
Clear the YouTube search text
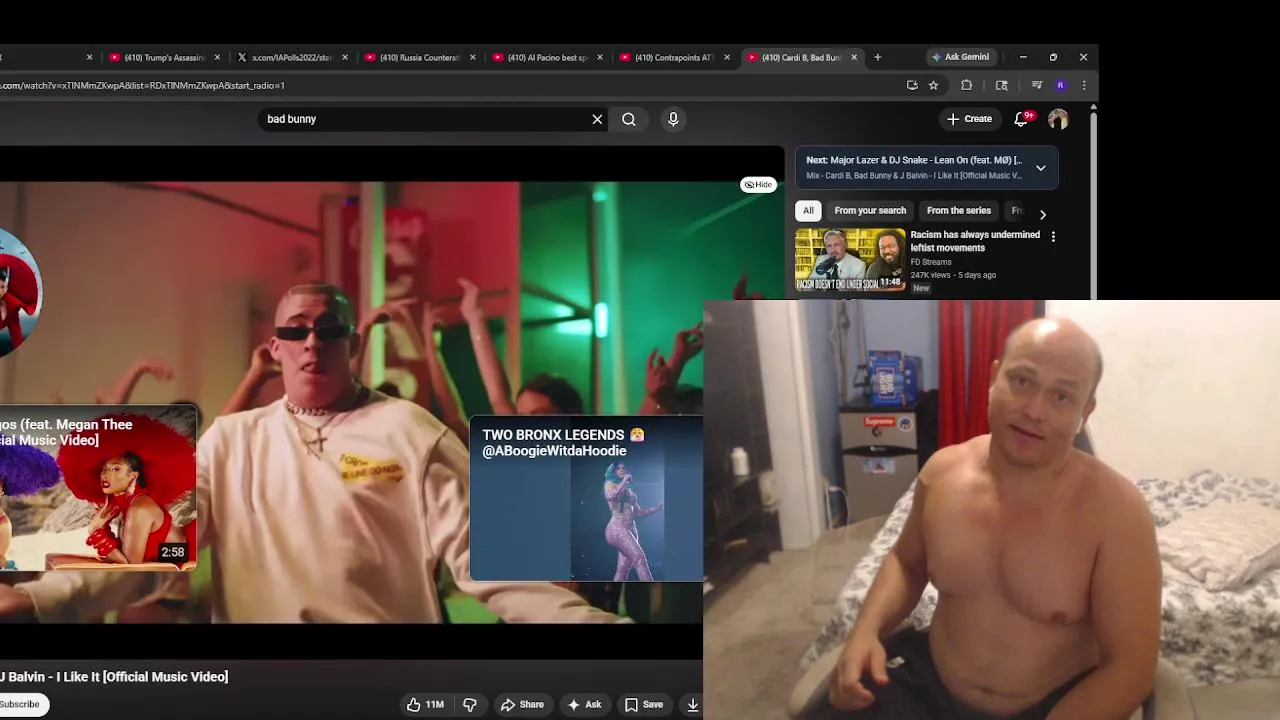click(x=597, y=119)
